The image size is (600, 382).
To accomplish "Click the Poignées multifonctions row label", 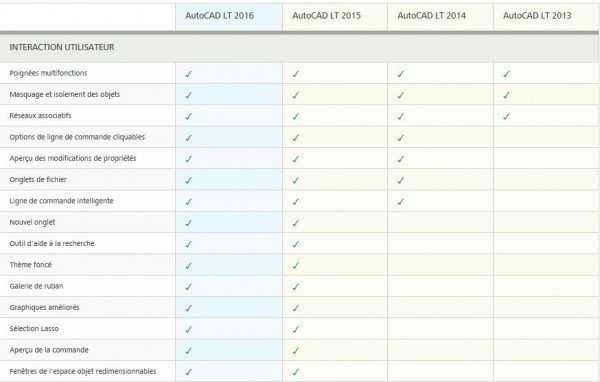I will pos(48,73).
